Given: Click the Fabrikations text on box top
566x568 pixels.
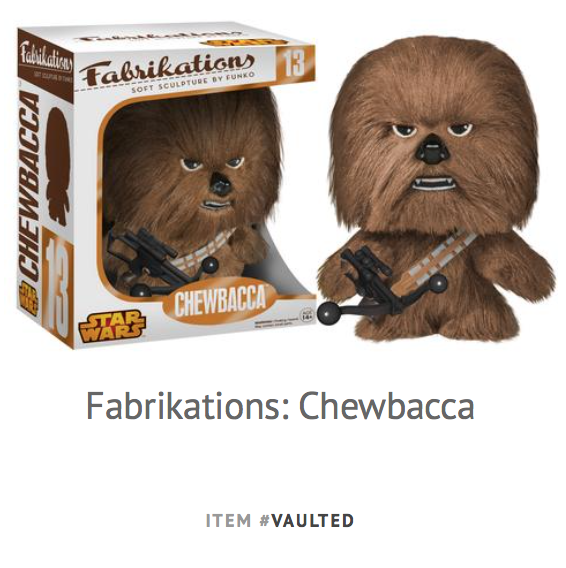Looking at the screenshot, I should click(x=156, y=38).
